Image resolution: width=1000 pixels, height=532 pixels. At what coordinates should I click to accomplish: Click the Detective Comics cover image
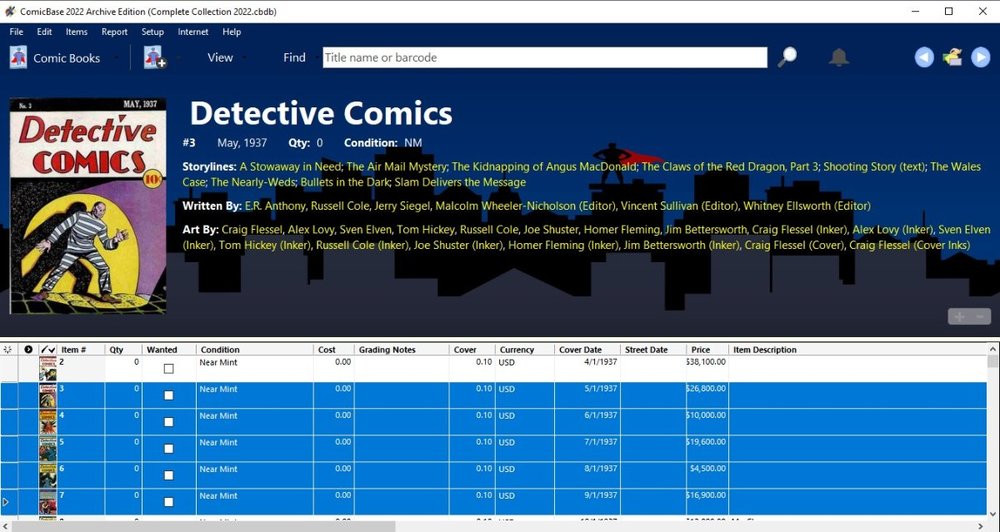[x=88, y=206]
